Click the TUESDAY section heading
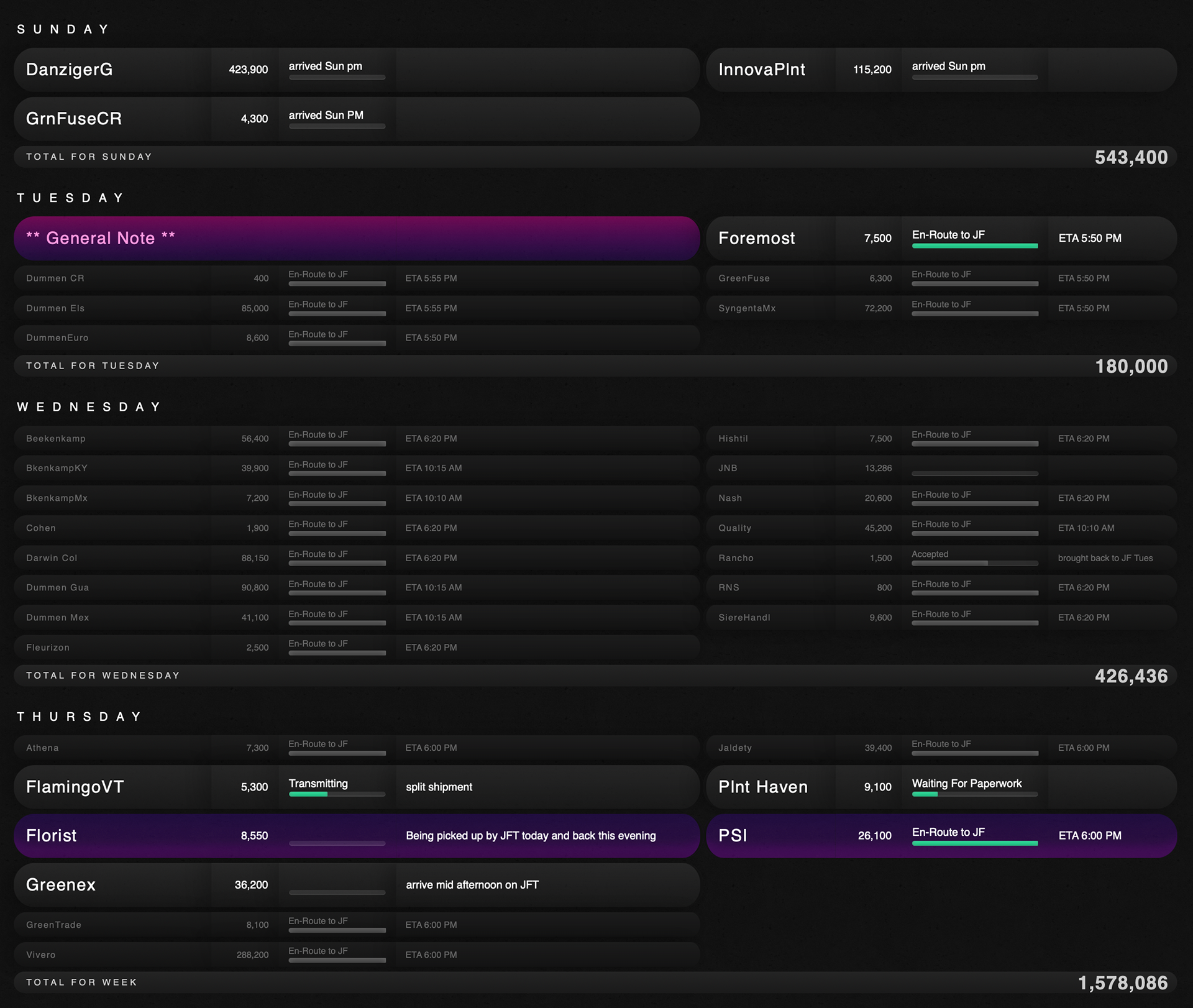Image resolution: width=1193 pixels, height=1008 pixels. [x=70, y=198]
